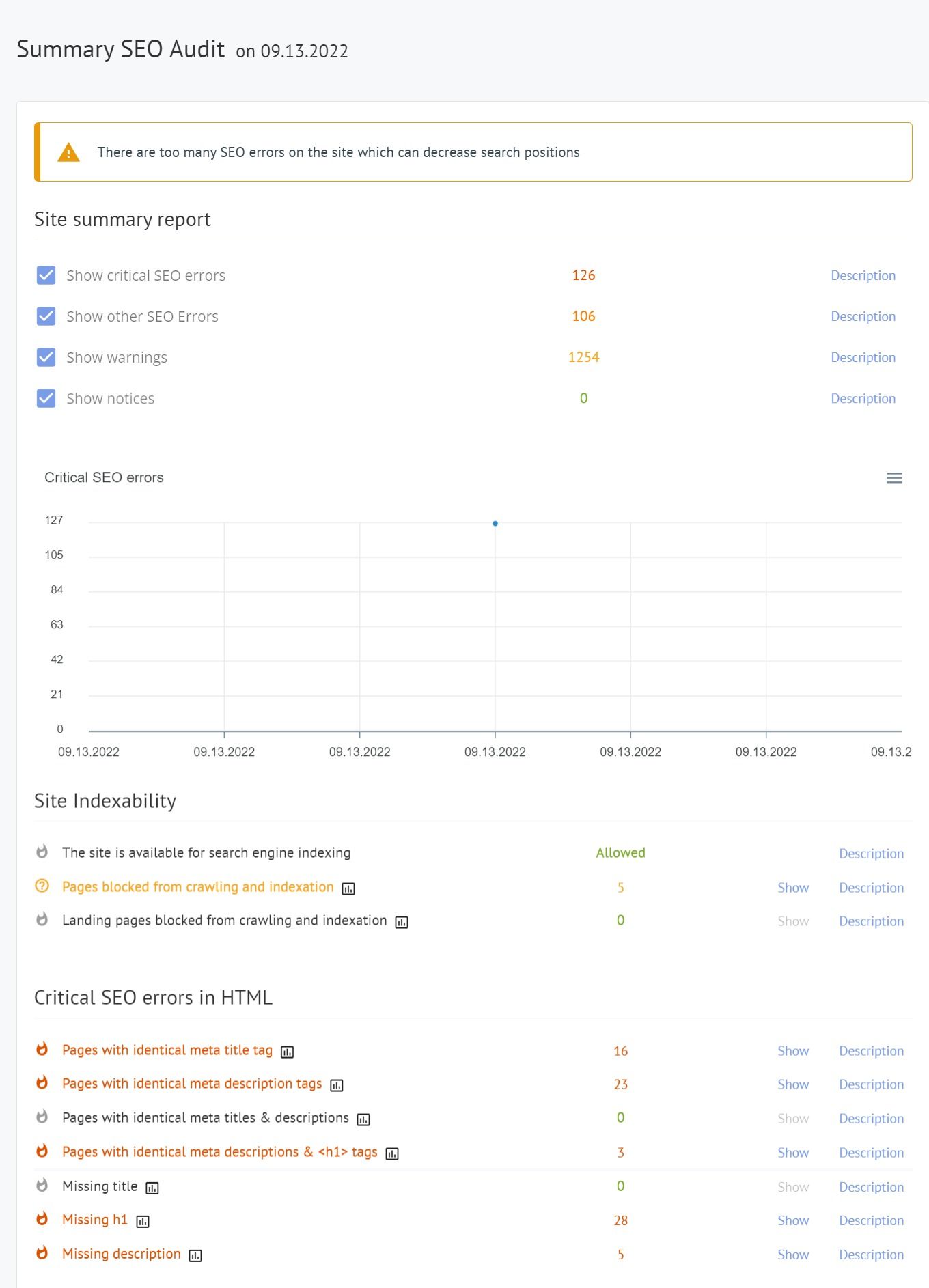The image size is (929, 1288).
Task: Click chart icon beside Pages blocked from crawling
Action: click(x=348, y=888)
